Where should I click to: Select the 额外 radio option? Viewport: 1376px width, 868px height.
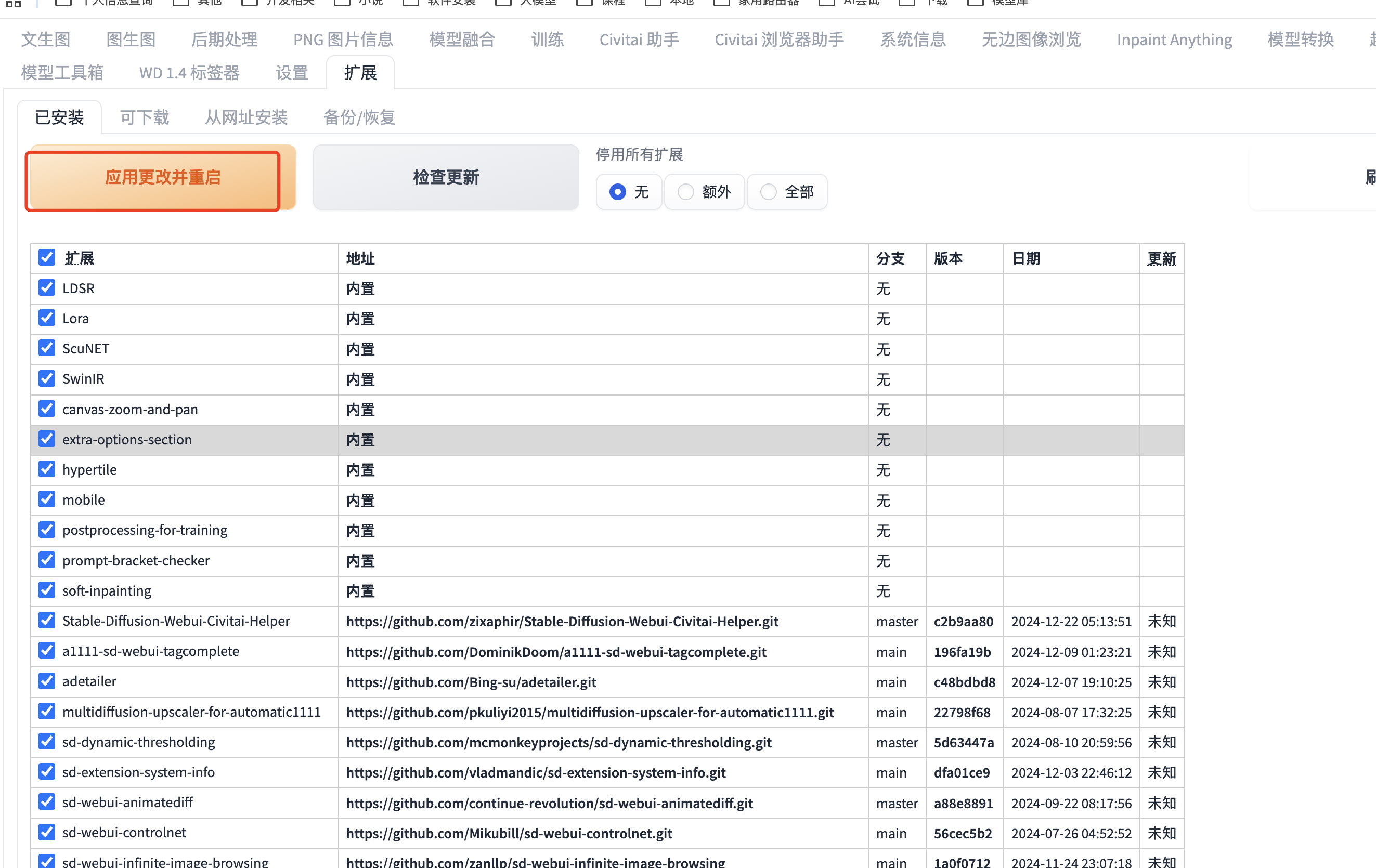click(x=686, y=192)
